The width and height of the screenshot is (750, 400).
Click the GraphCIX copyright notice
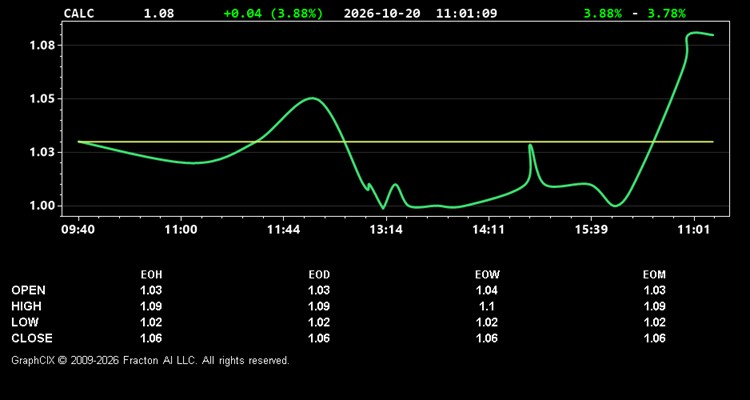150,360
